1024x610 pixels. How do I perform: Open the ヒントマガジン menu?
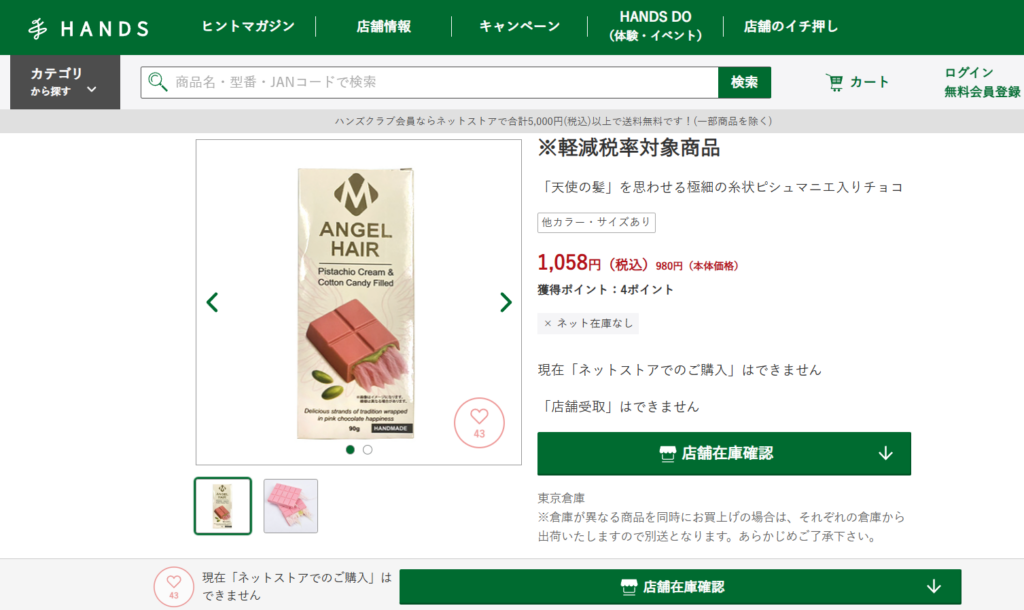click(248, 26)
